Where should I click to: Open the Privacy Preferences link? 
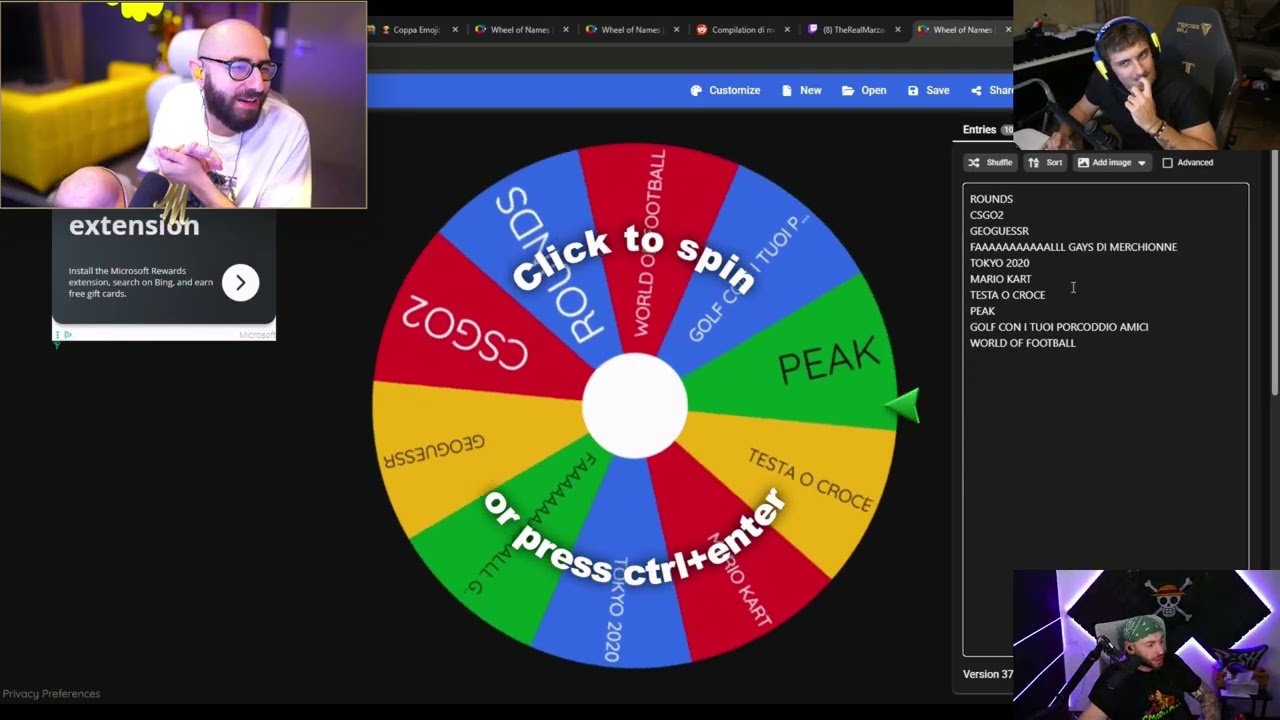(x=51, y=694)
